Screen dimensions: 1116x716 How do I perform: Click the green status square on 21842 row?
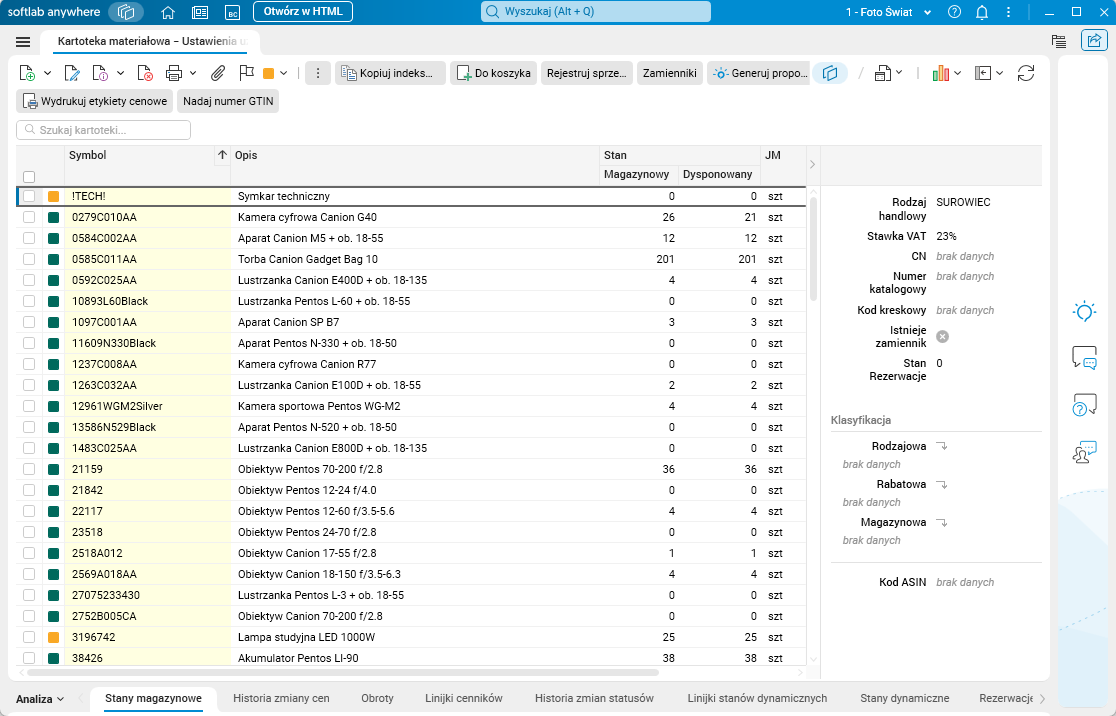click(53, 490)
